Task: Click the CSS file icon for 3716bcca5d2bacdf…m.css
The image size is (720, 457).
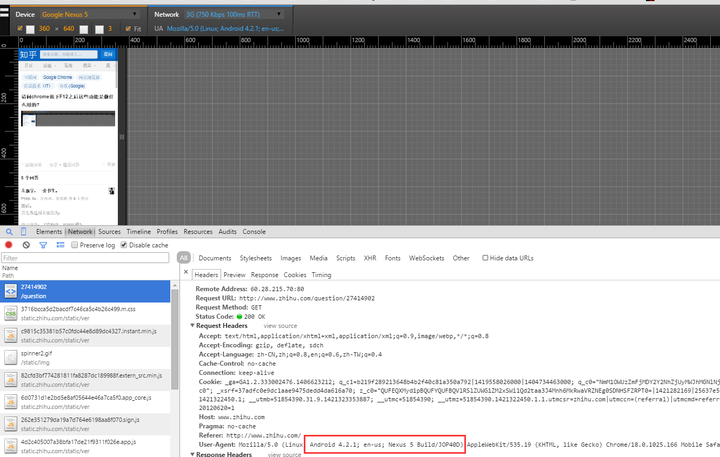Action: coord(11,313)
